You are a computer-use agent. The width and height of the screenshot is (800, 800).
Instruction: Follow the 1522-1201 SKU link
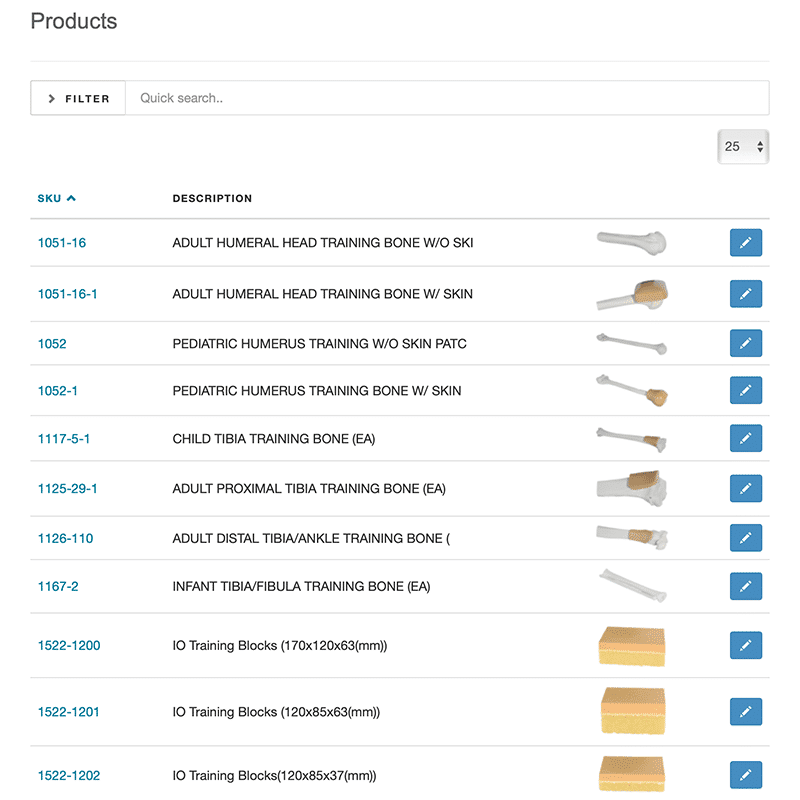tap(68, 712)
